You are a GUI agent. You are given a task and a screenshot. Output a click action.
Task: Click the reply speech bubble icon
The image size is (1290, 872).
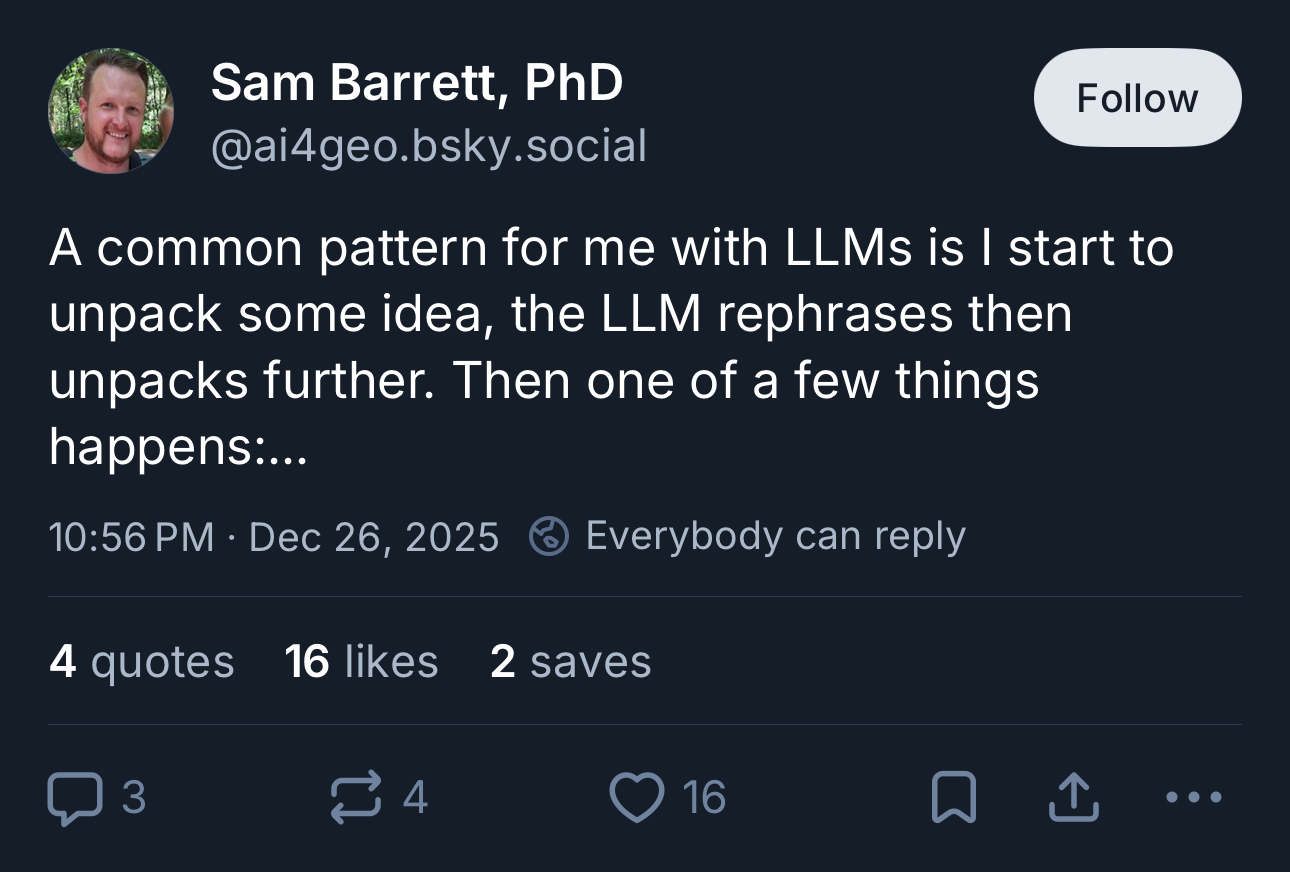(75, 798)
